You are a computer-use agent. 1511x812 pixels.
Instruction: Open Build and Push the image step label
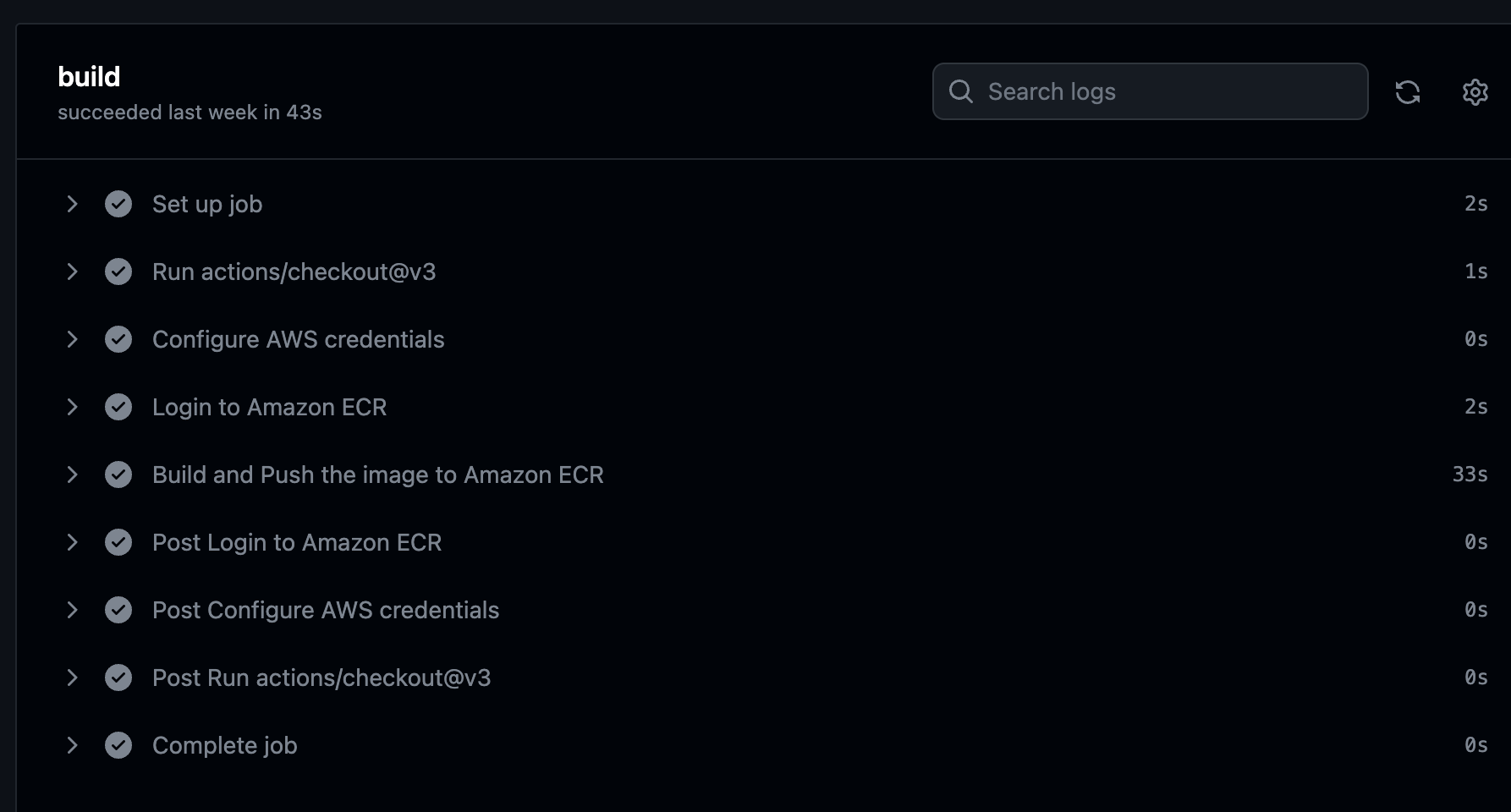[378, 475]
